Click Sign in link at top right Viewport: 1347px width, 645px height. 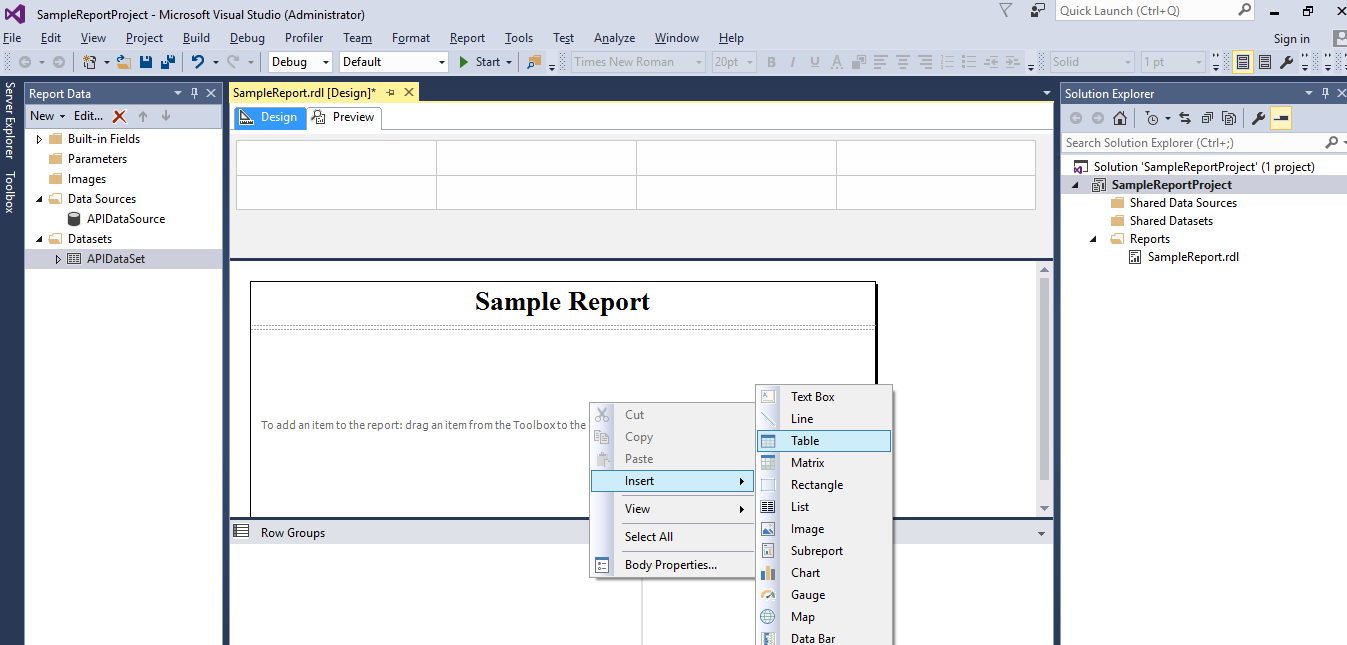coord(1291,39)
